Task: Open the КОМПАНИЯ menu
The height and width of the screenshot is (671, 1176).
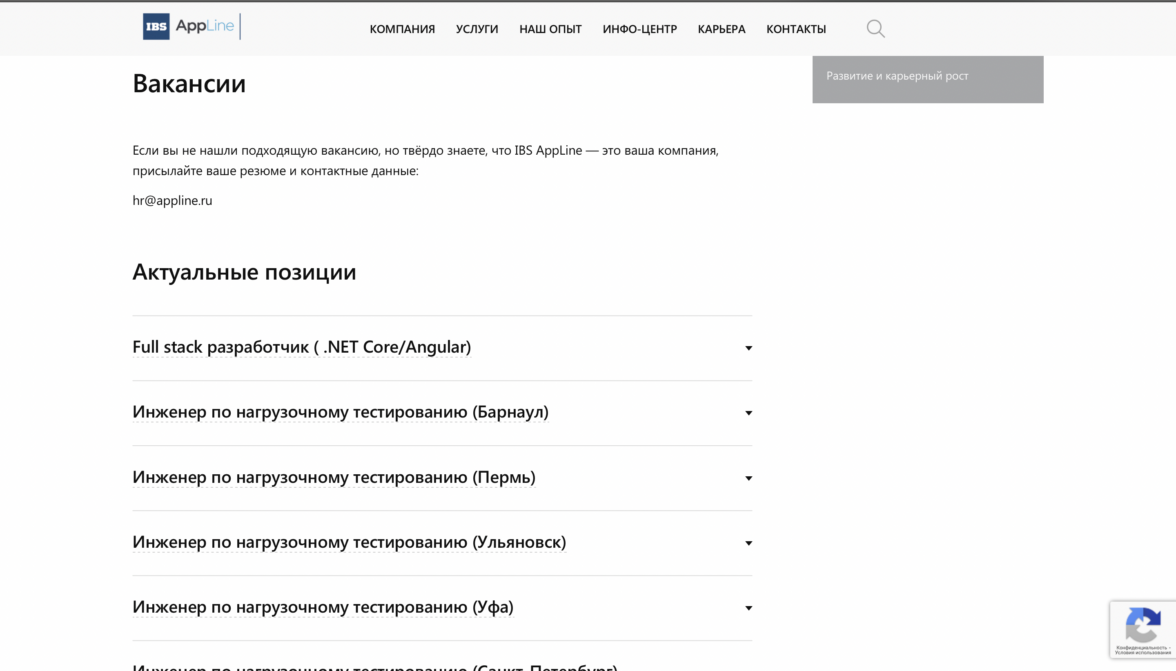Action: click(x=402, y=29)
